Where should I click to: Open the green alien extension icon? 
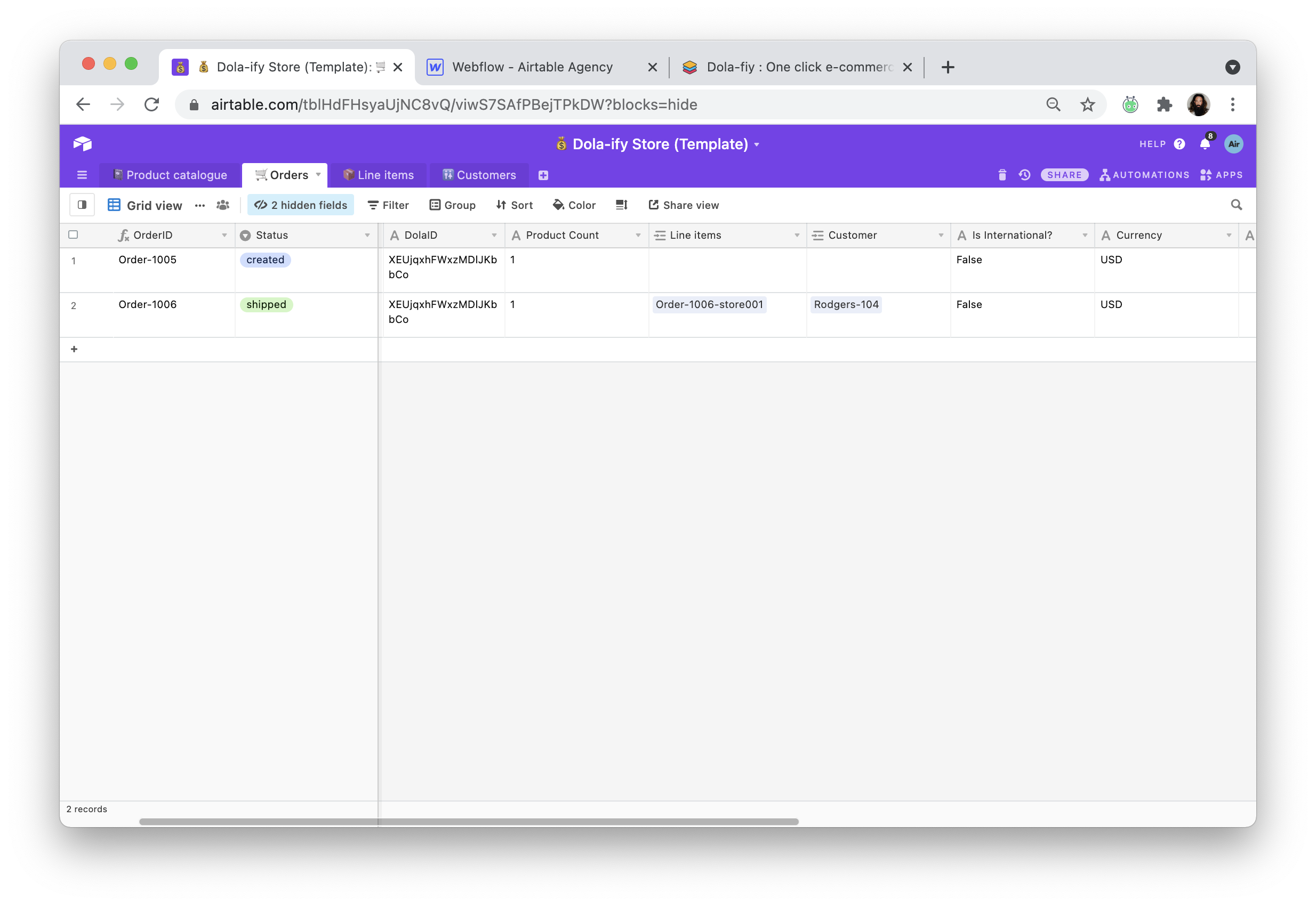1130,104
